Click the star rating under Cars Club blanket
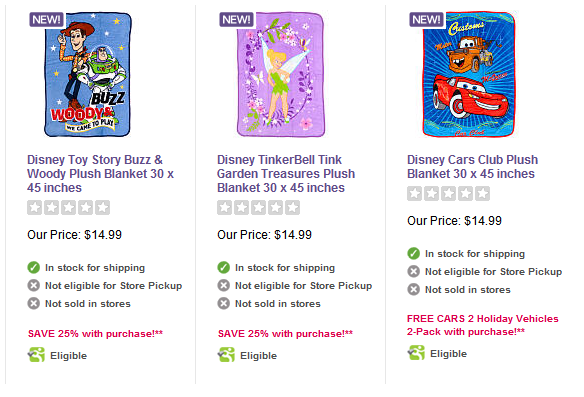 [448, 193]
